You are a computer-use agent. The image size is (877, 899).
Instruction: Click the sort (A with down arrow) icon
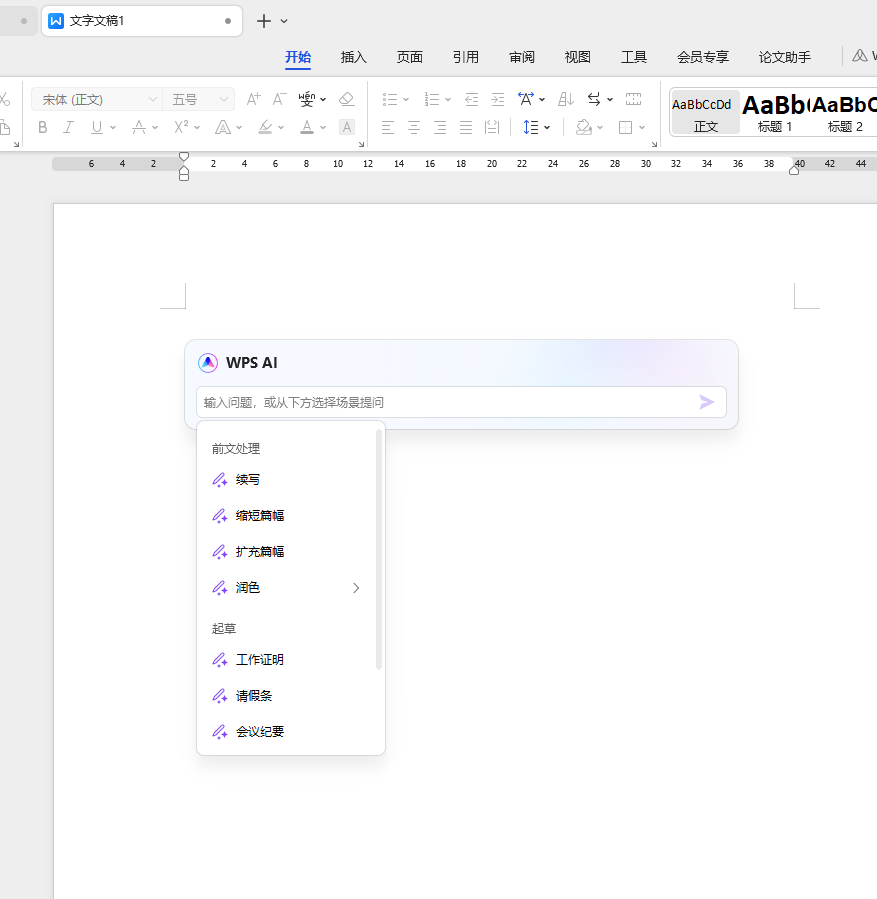(x=566, y=99)
